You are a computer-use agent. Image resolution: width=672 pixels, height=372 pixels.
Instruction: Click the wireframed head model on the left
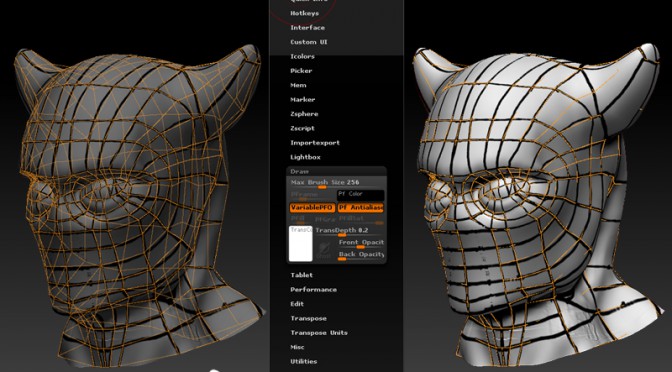click(x=137, y=206)
